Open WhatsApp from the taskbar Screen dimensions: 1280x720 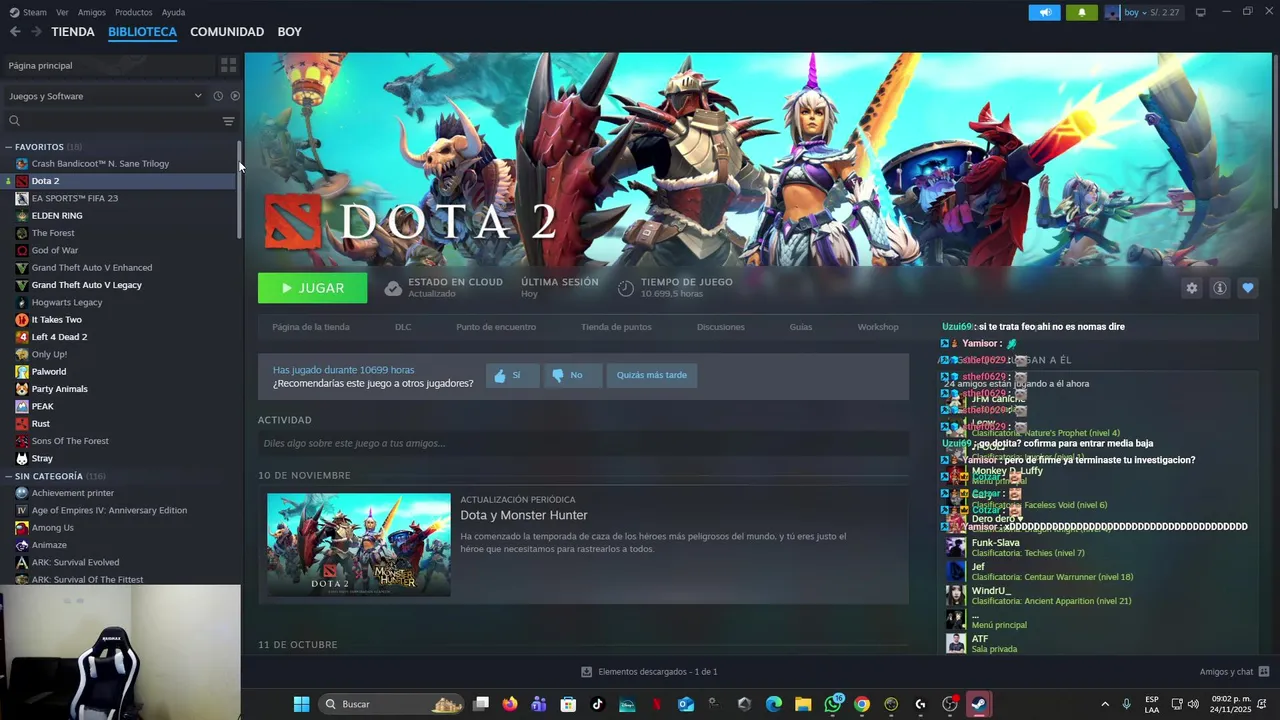[833, 704]
